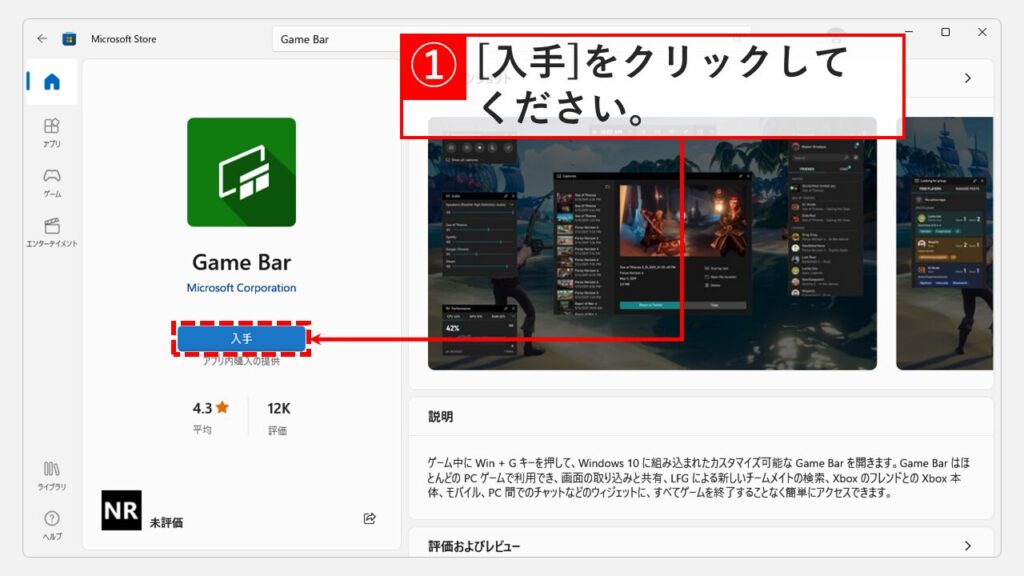Close the Microsoft Store window
Screen dimensions: 1024x576
click(982, 32)
